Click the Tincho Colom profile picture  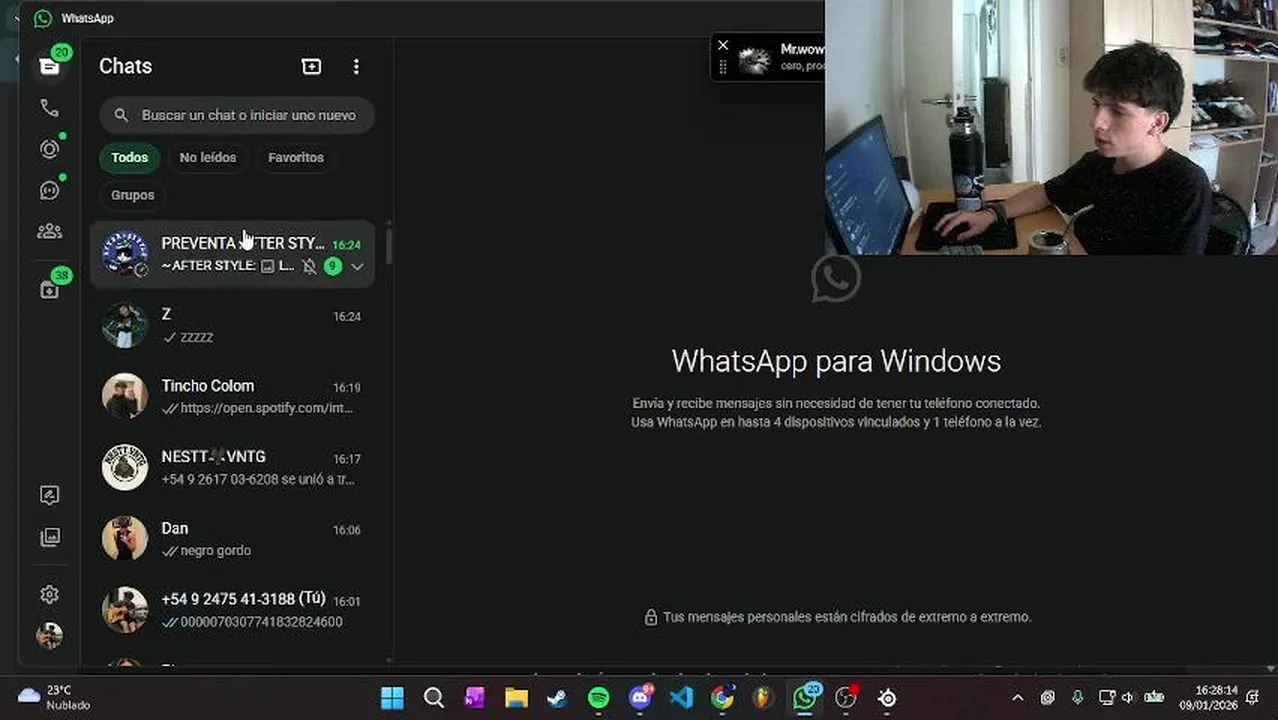pos(125,396)
